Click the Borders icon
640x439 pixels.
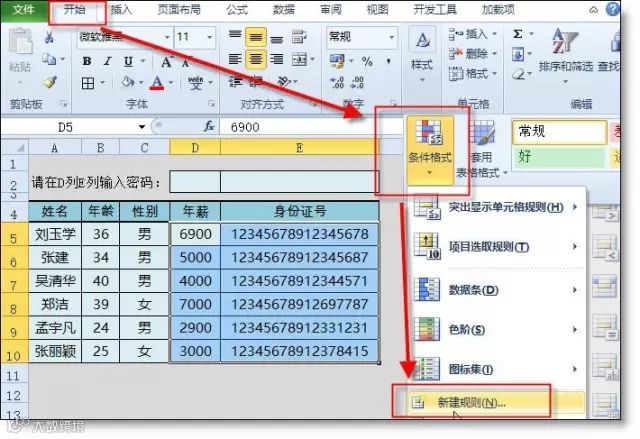coord(88,83)
